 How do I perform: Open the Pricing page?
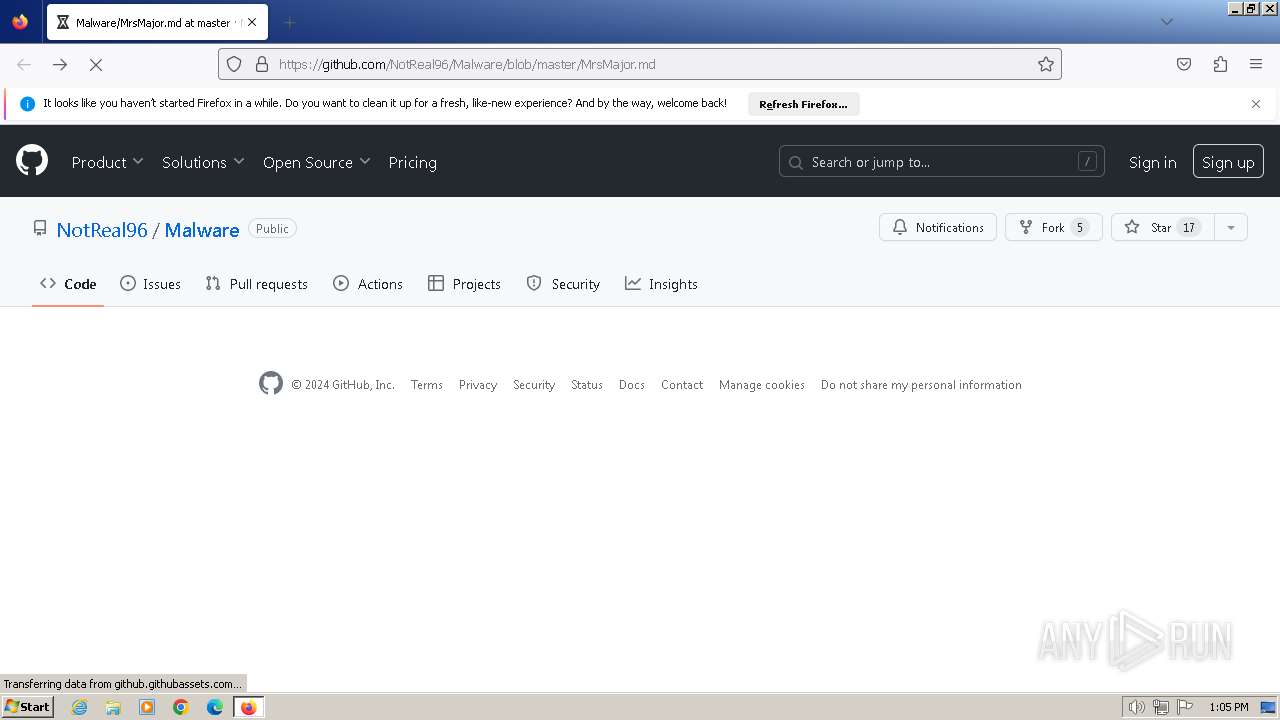[x=412, y=162]
